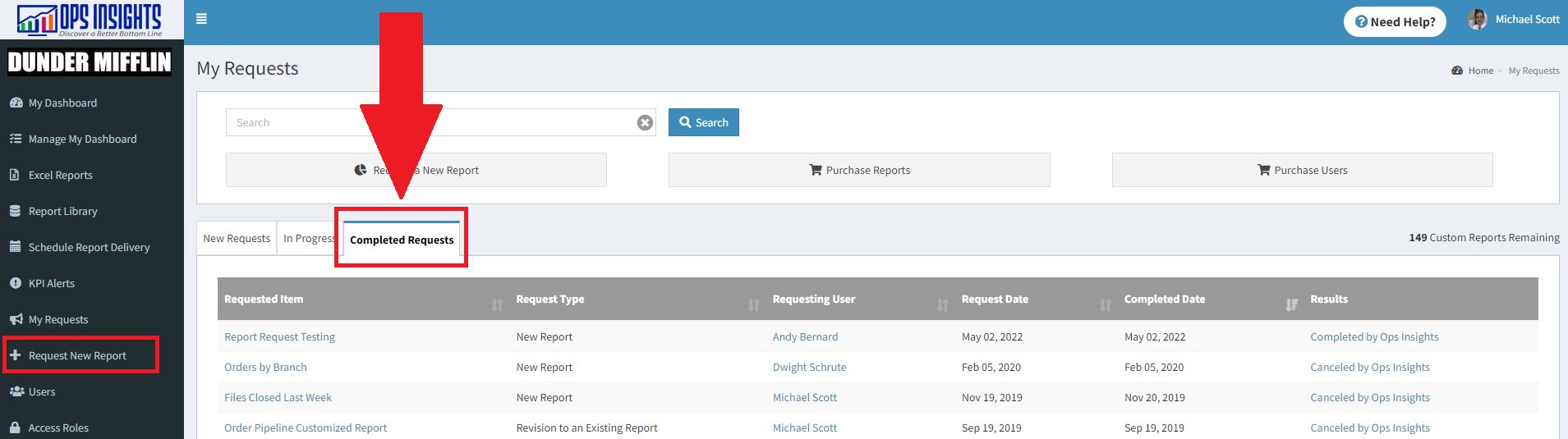The height and width of the screenshot is (439, 1568).
Task: Click the blue Search button
Action: click(703, 122)
